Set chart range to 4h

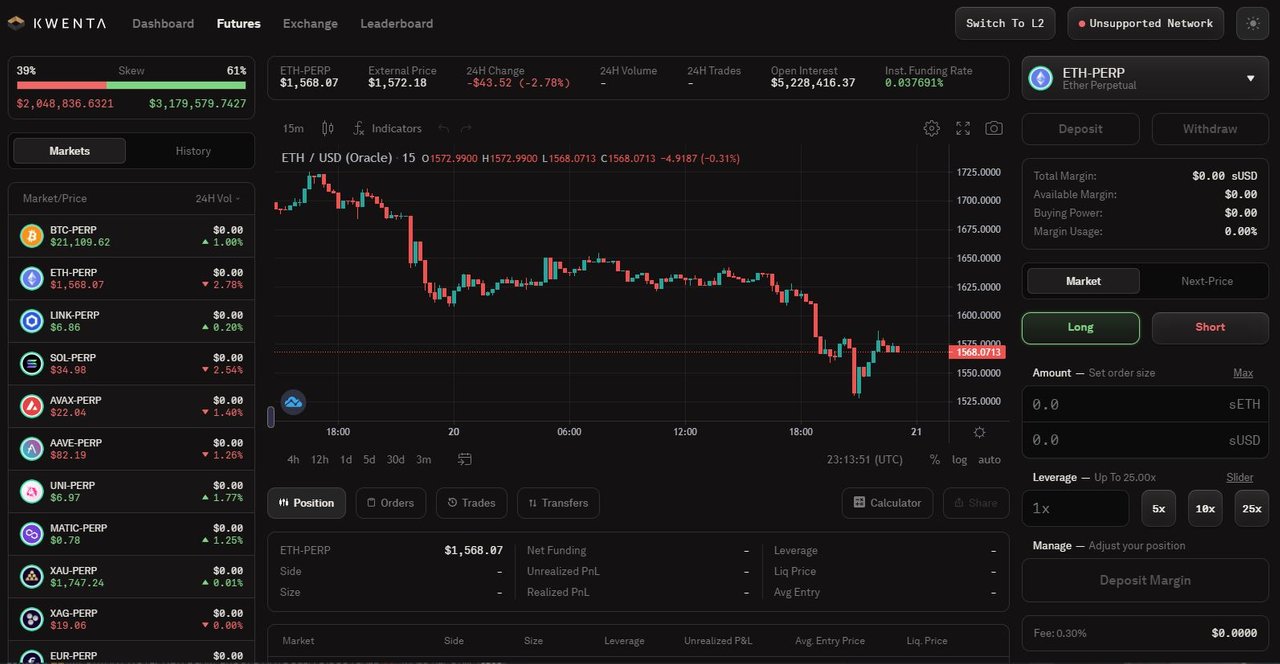pos(293,459)
